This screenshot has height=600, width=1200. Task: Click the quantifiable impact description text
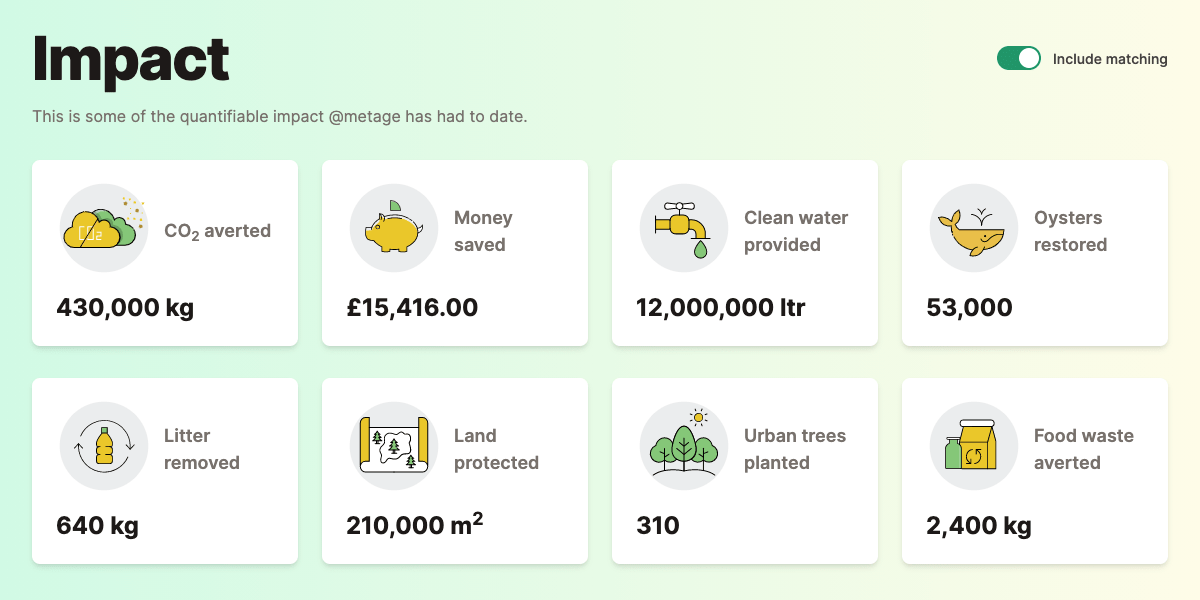click(x=280, y=116)
